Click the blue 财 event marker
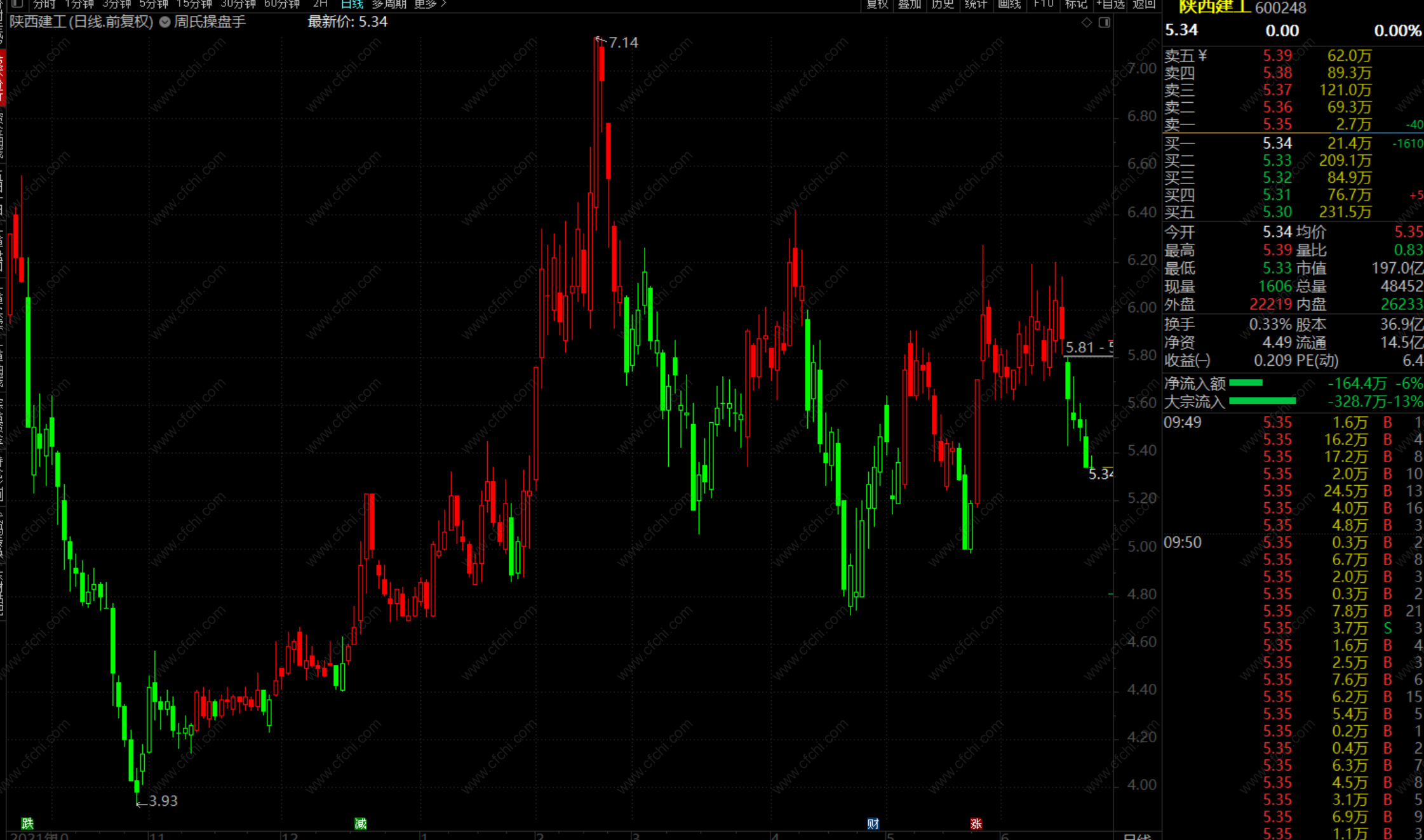1424x840 pixels. (873, 823)
